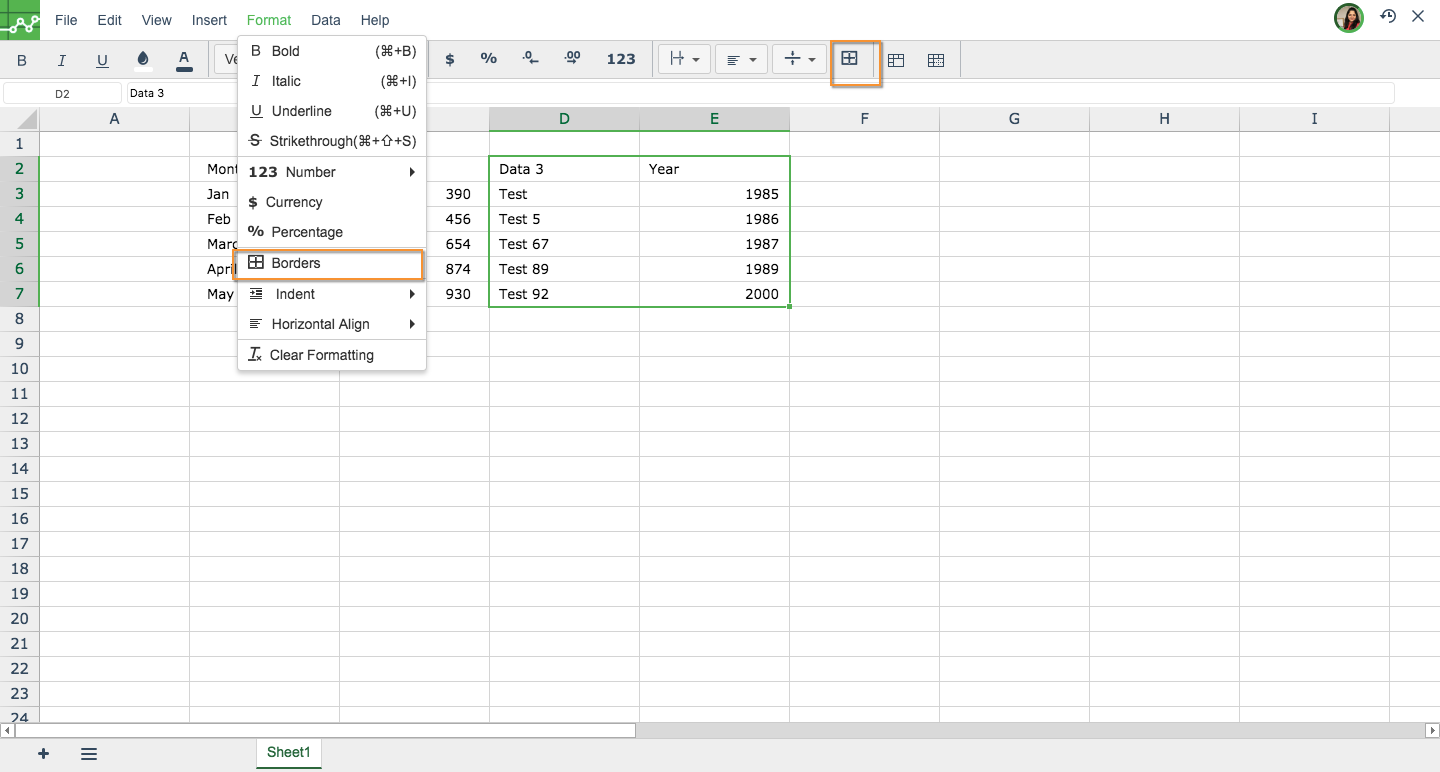Viewport: 1440px width, 772px height.
Task: Select Clear Formatting in the menu
Action: [321, 355]
